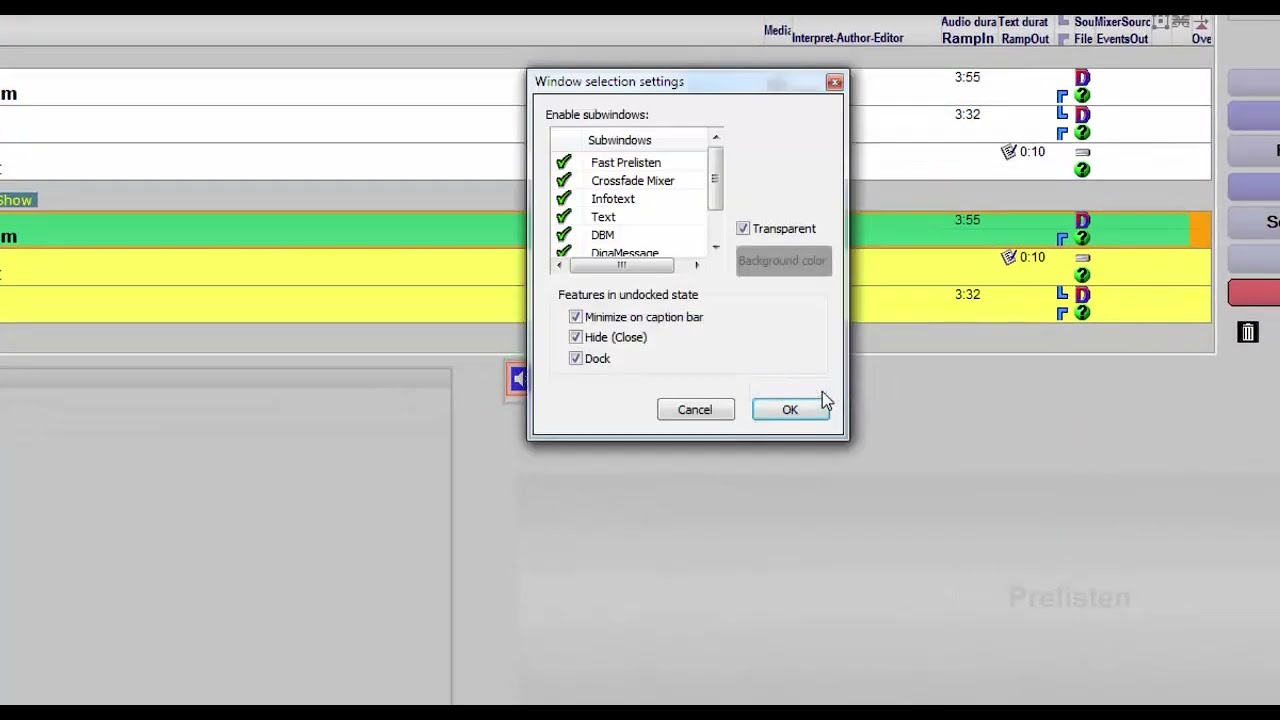
Task: Click green question mark in white 3:32 row
Action: pyautogui.click(x=1082, y=133)
